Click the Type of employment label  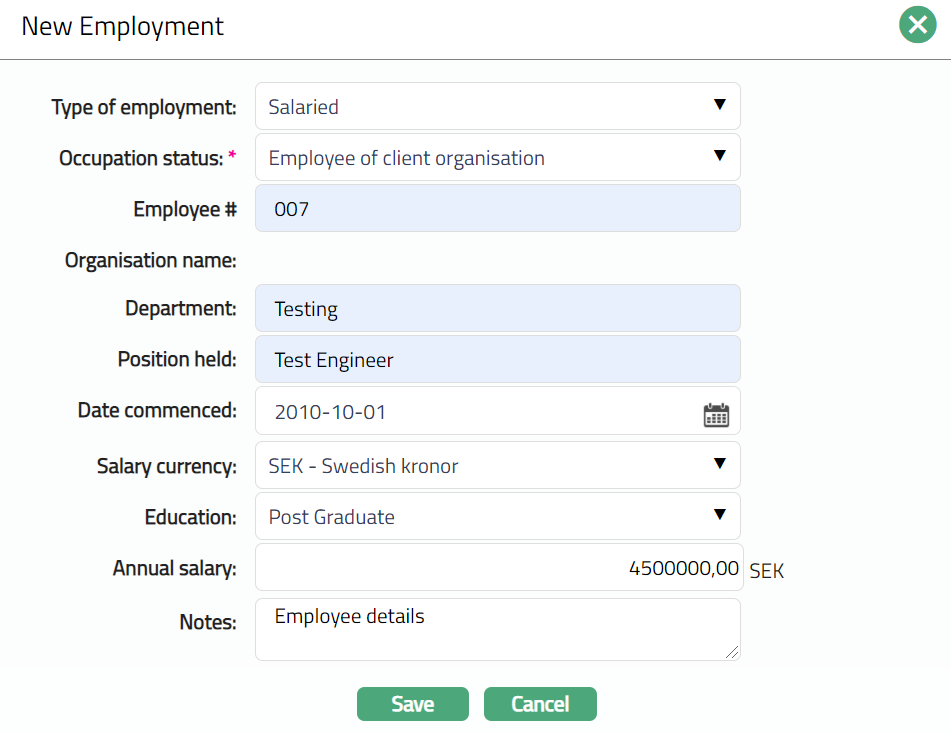coord(144,107)
